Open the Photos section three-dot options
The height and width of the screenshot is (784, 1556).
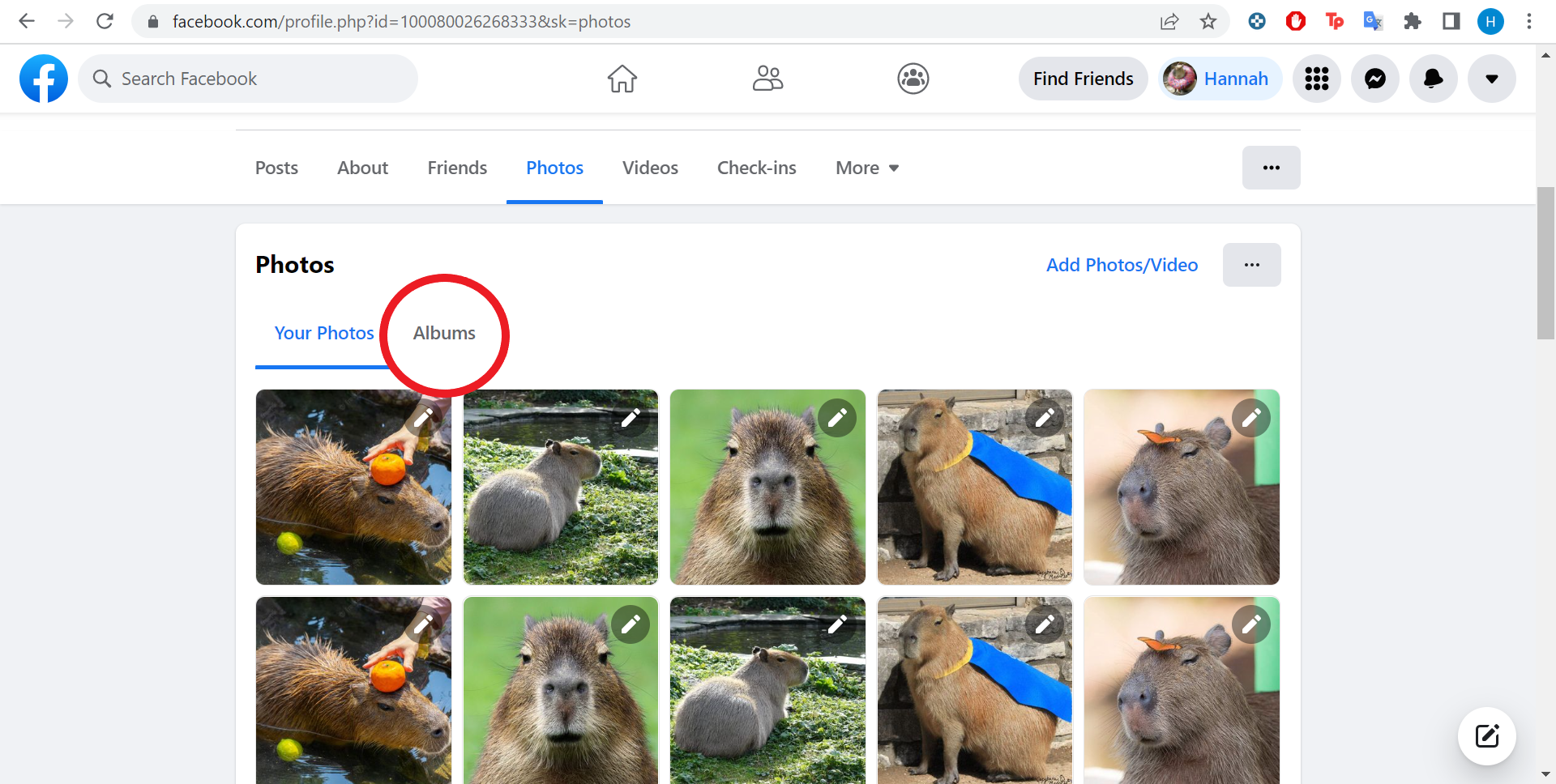(1252, 265)
